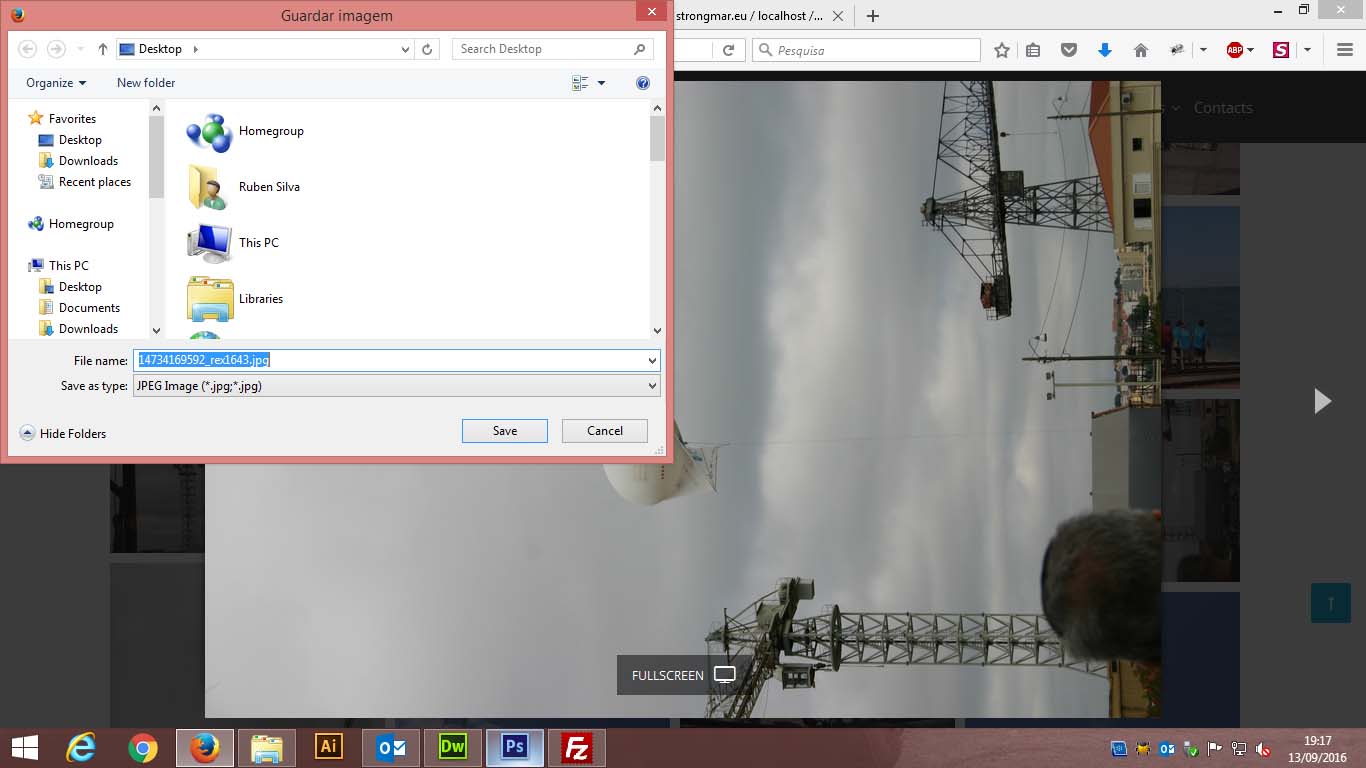Click the Pocket icon in toolbar
The height and width of the screenshot is (768, 1366).
1069,50
